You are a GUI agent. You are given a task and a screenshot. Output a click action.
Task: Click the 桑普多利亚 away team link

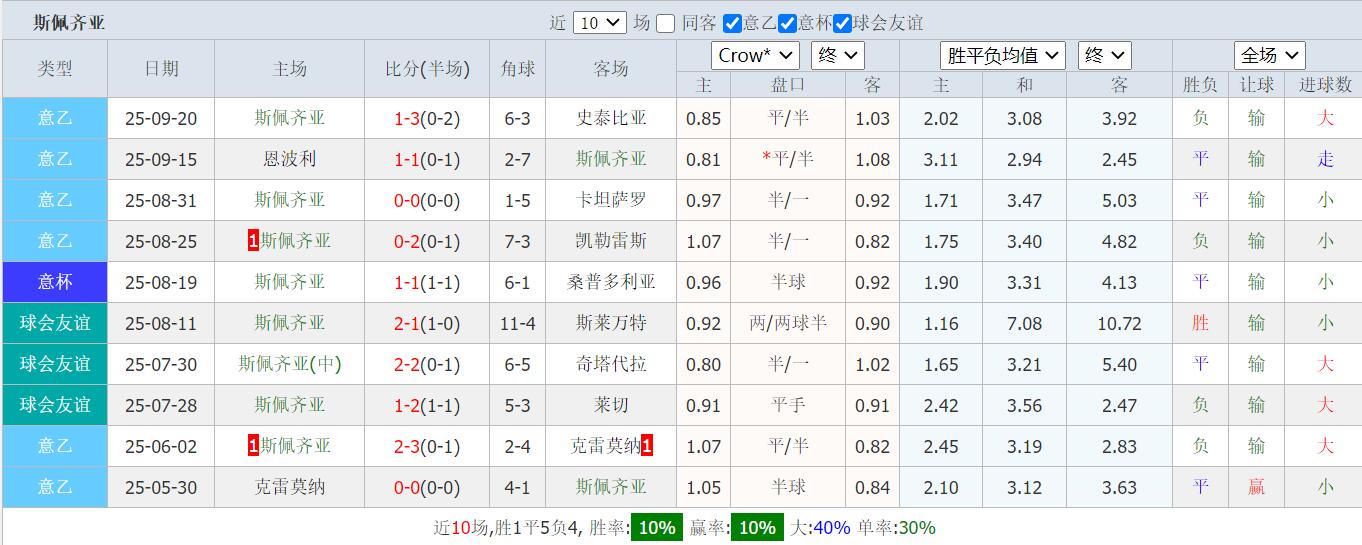tap(611, 282)
